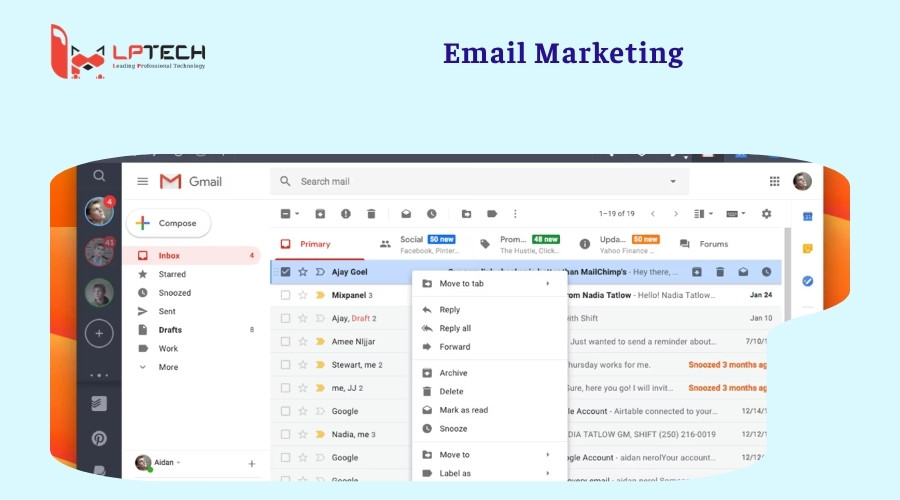The width and height of the screenshot is (900, 500).
Task: Switch to the account avatar with the 41 badge
Action: 99,252
